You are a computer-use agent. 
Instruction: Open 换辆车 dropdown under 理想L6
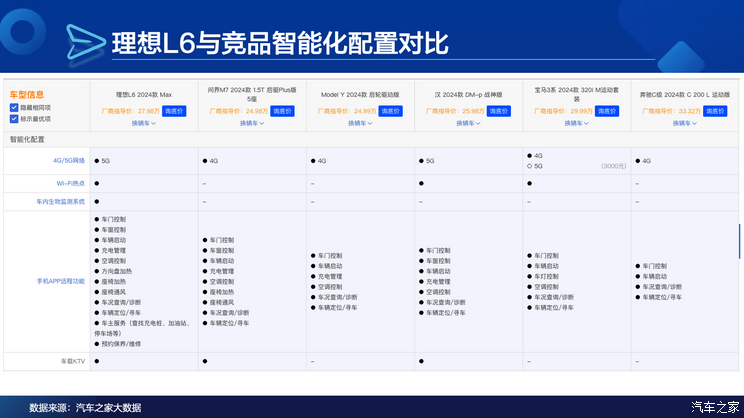pos(144,123)
